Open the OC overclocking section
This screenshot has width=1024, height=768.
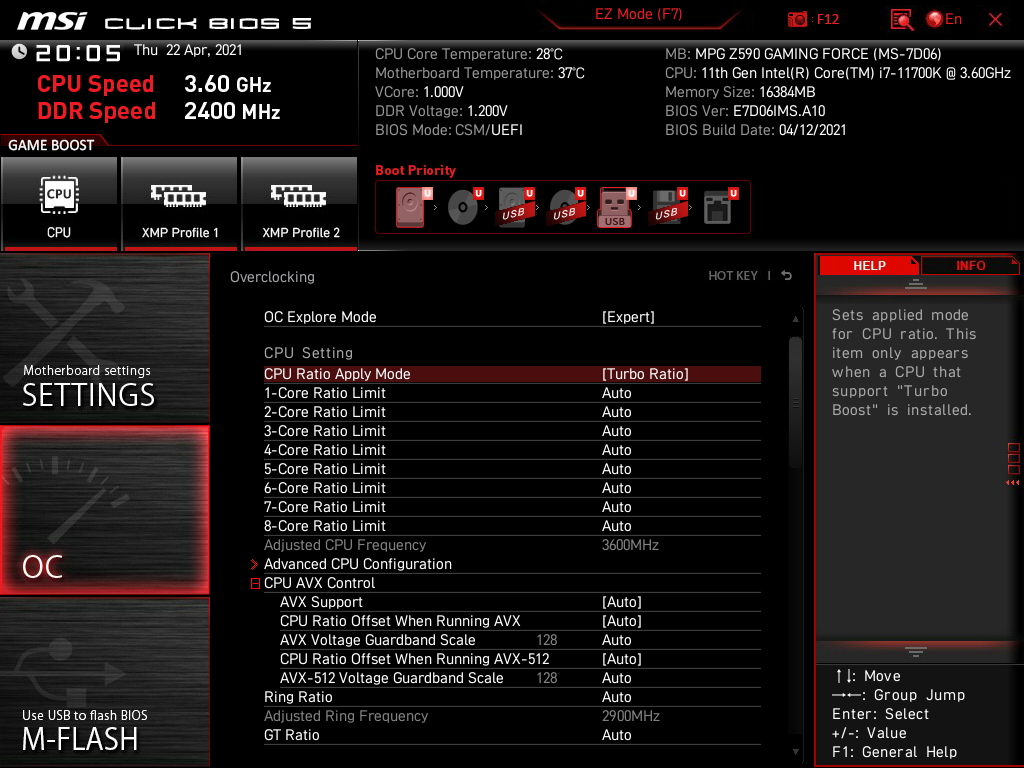[104, 511]
